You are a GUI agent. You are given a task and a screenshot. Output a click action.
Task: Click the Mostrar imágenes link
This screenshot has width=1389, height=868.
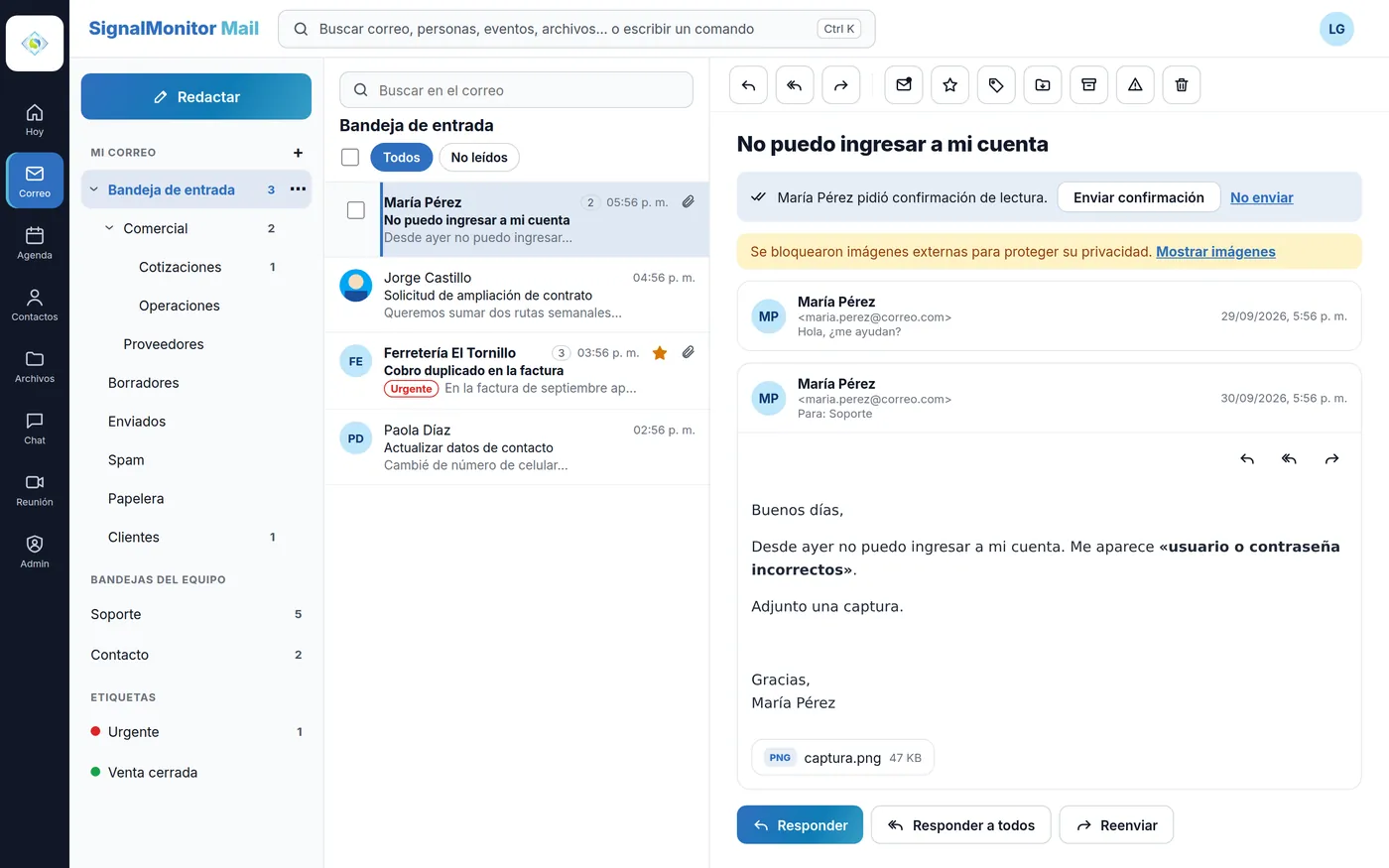(x=1215, y=252)
